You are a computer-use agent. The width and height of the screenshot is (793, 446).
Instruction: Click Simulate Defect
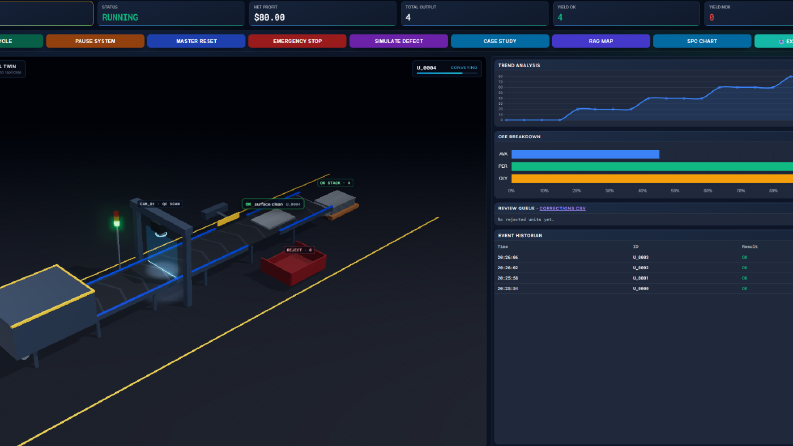[x=399, y=41]
